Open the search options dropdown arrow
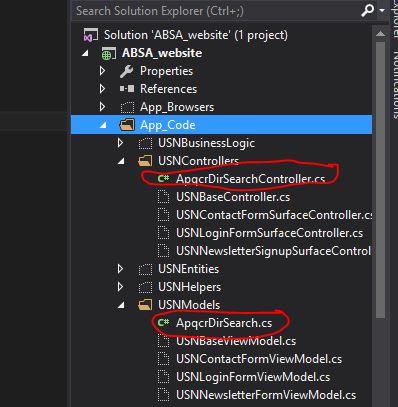Screen dimensions: 398x407 coord(382,11)
